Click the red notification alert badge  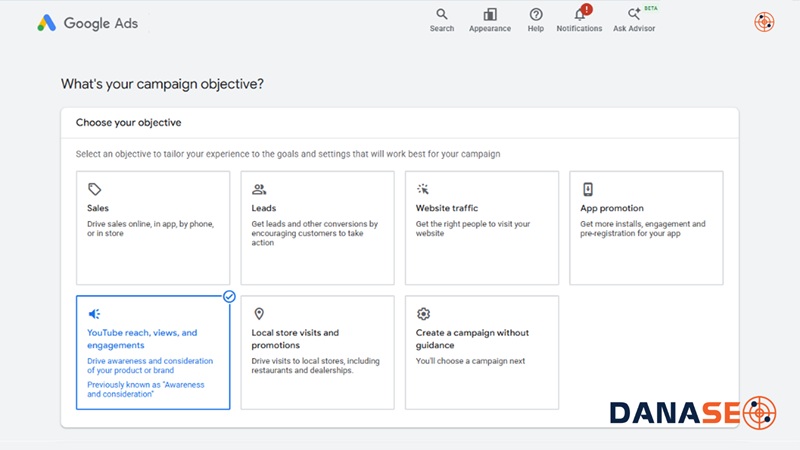[587, 9]
